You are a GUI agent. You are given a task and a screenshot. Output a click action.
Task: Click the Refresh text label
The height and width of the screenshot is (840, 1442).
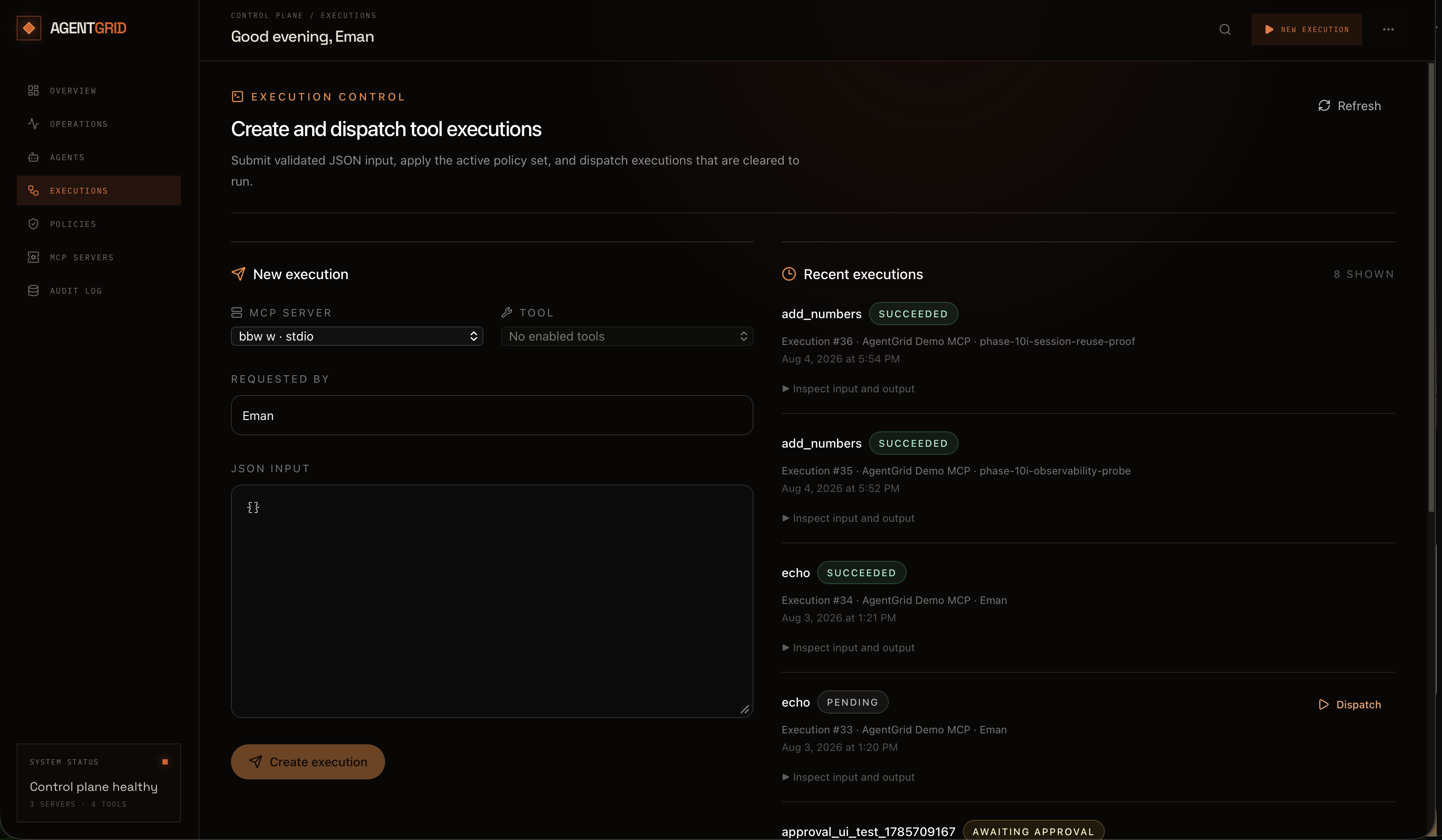[x=1359, y=106]
